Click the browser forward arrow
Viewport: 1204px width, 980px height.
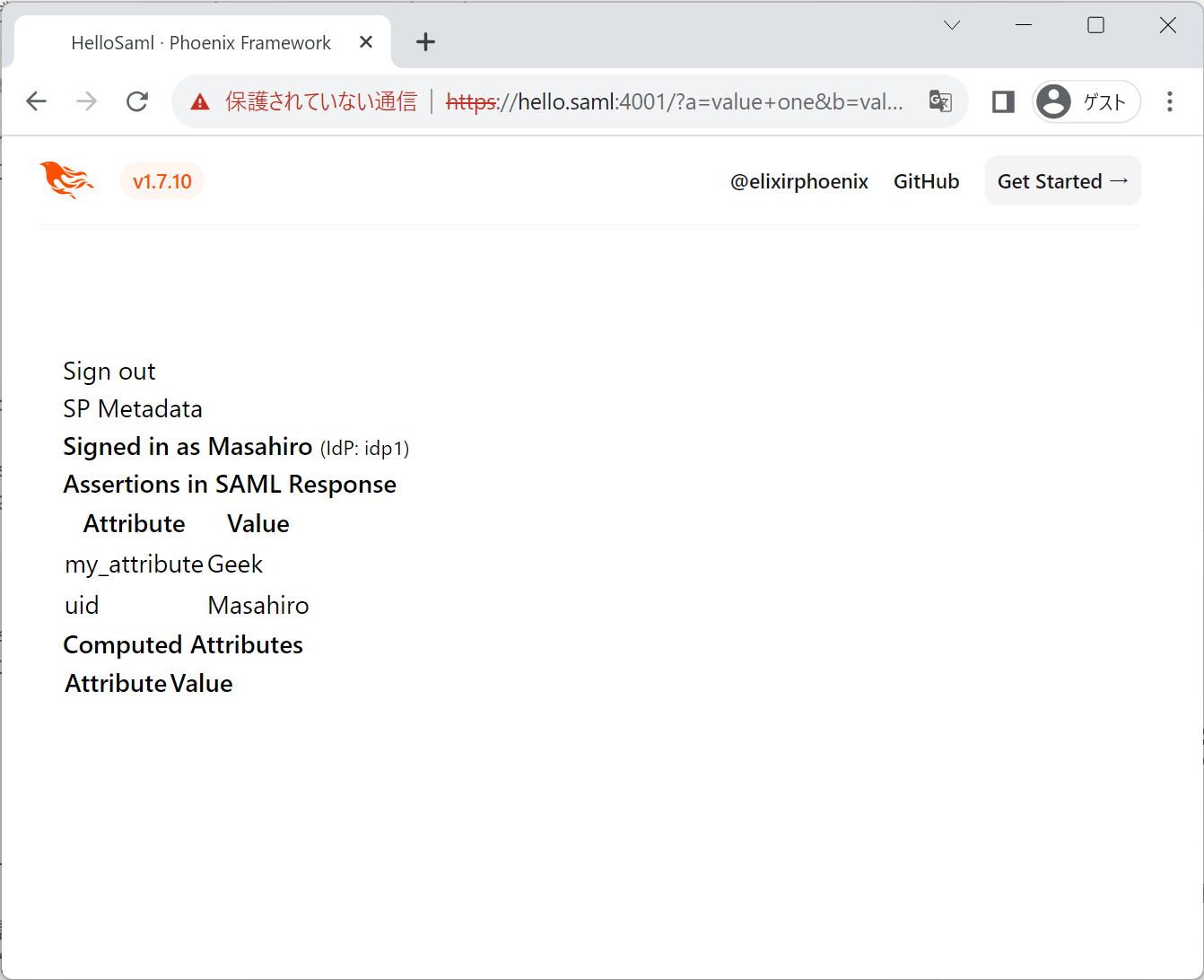click(87, 101)
